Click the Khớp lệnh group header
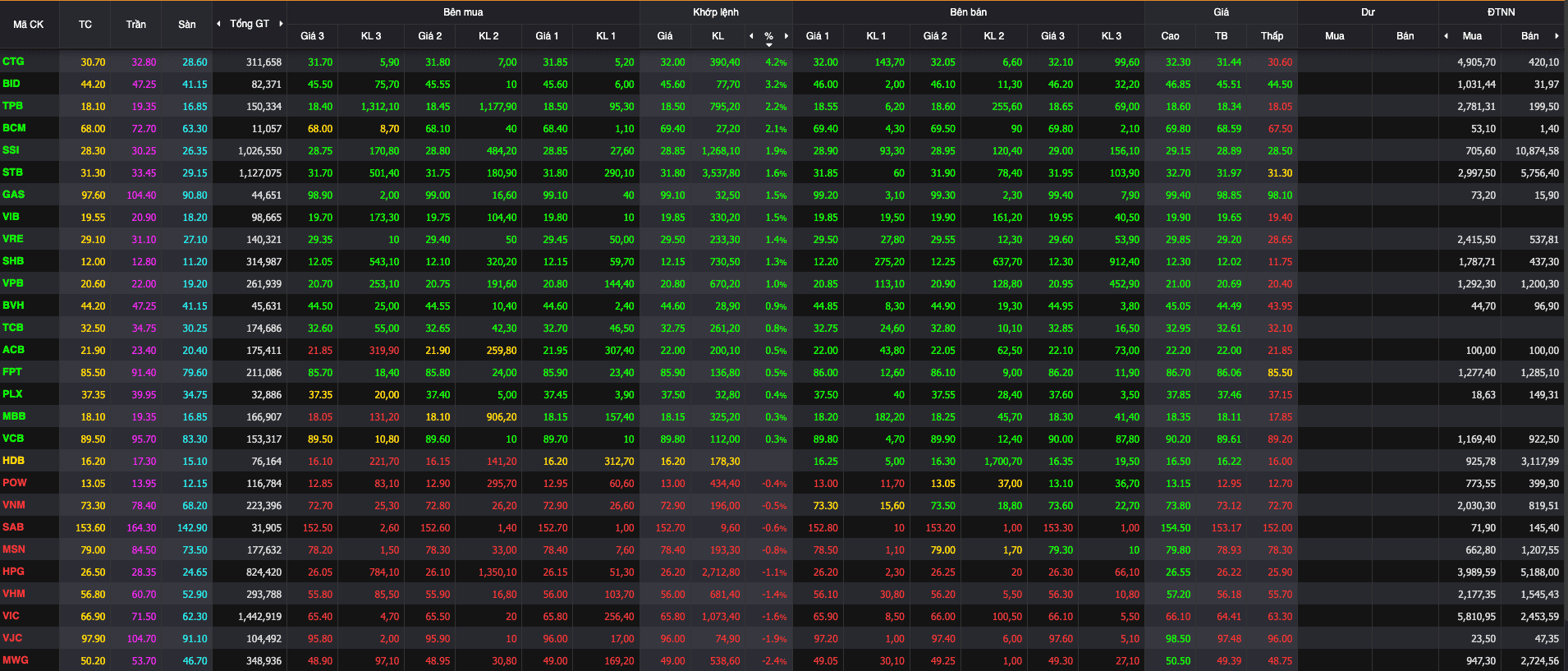This screenshot has width=1568, height=671. pos(716,12)
